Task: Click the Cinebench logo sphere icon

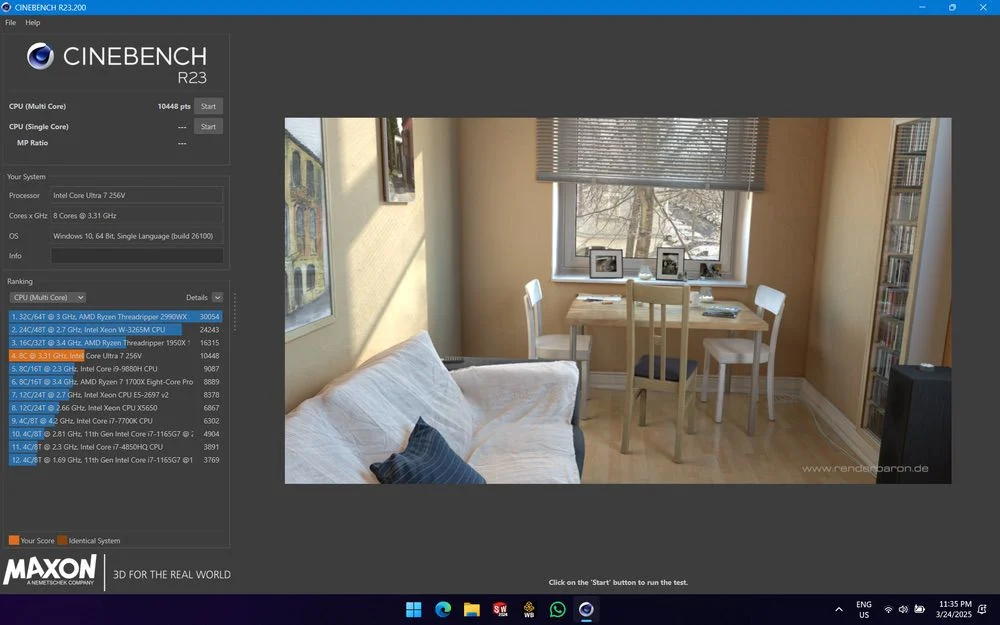Action: [x=40, y=56]
